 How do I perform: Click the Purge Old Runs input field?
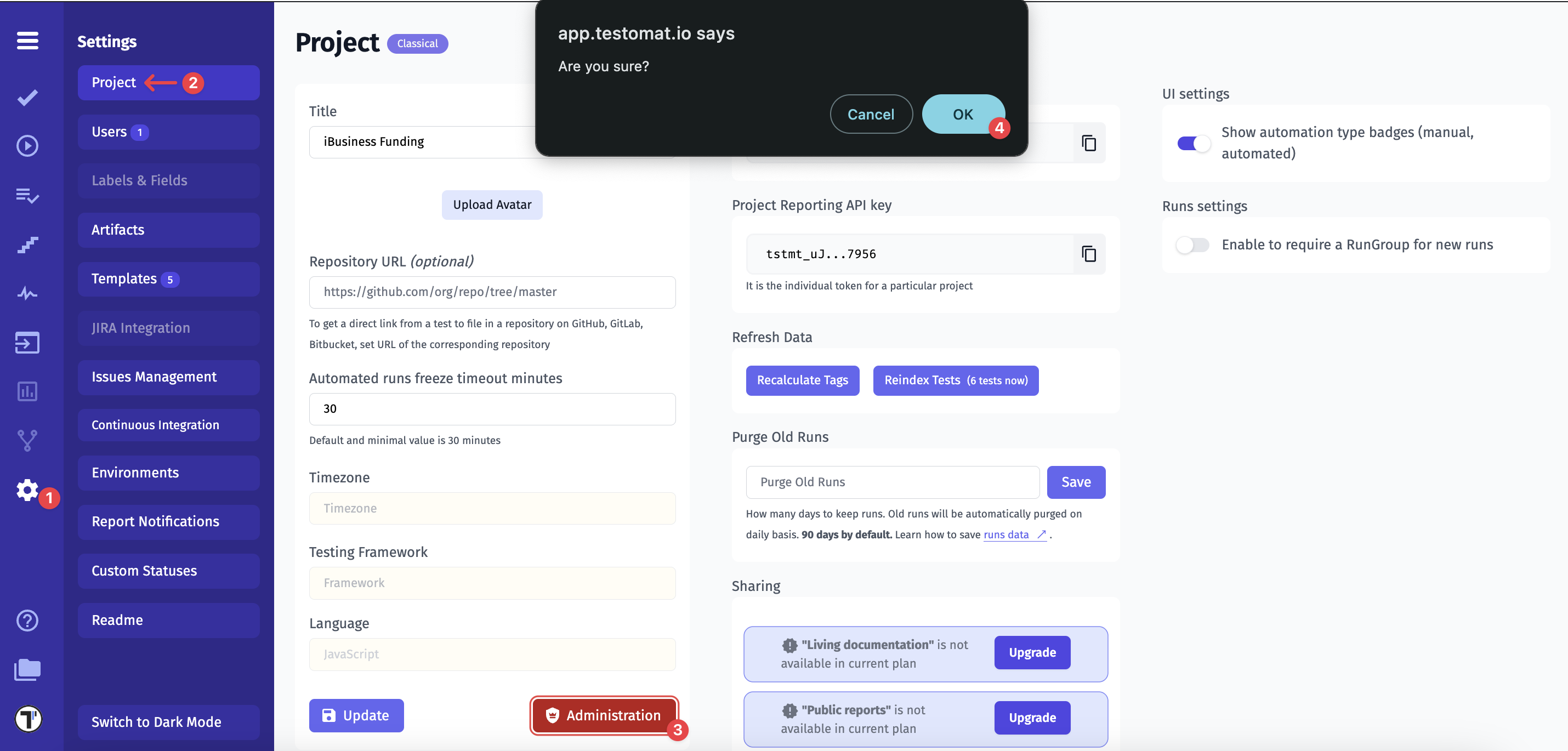point(892,482)
